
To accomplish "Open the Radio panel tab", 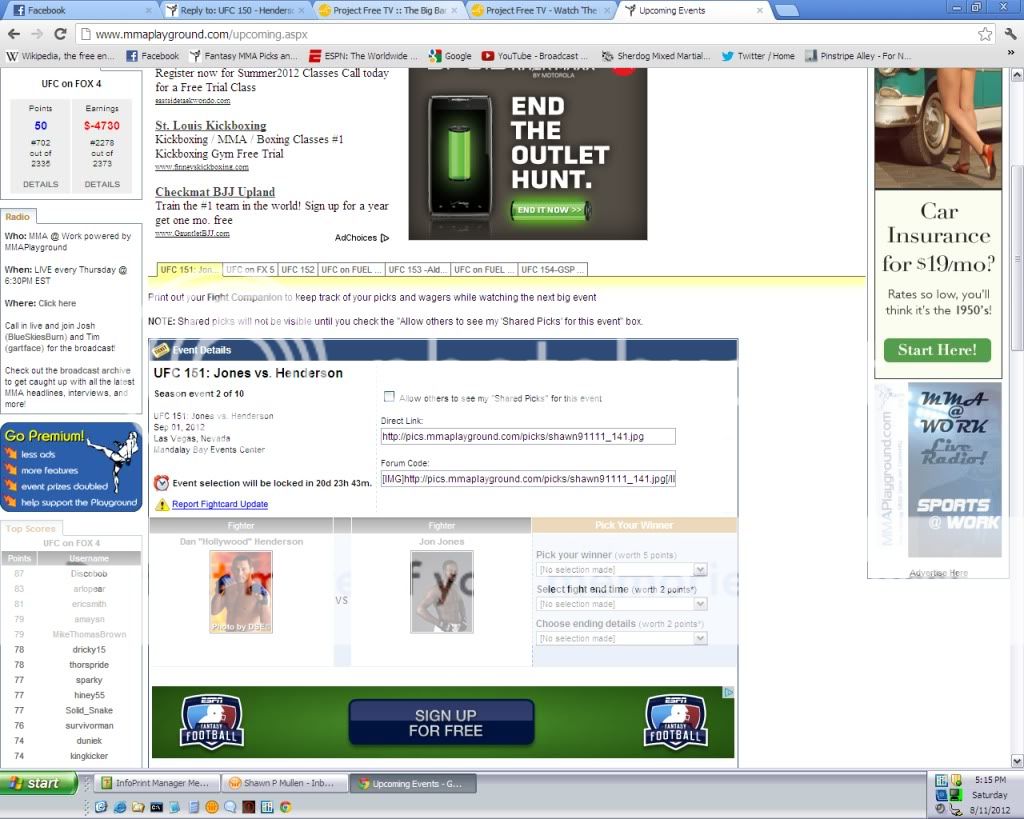I will [x=18, y=217].
